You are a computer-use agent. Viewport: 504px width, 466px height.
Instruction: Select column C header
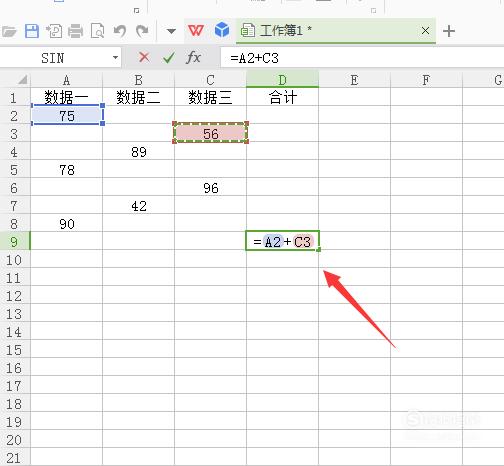[210, 80]
